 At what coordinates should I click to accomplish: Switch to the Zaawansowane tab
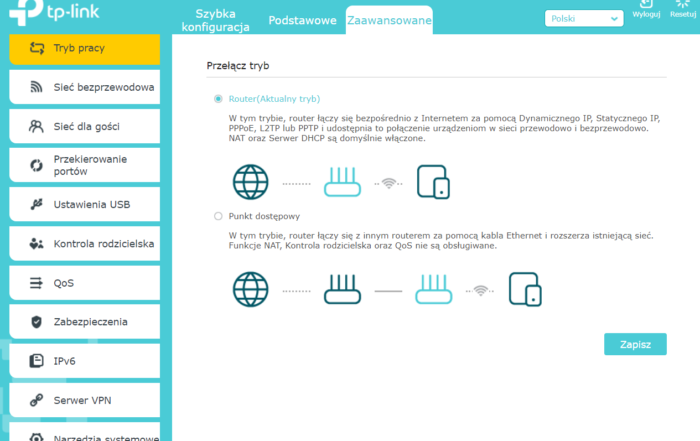click(388, 21)
